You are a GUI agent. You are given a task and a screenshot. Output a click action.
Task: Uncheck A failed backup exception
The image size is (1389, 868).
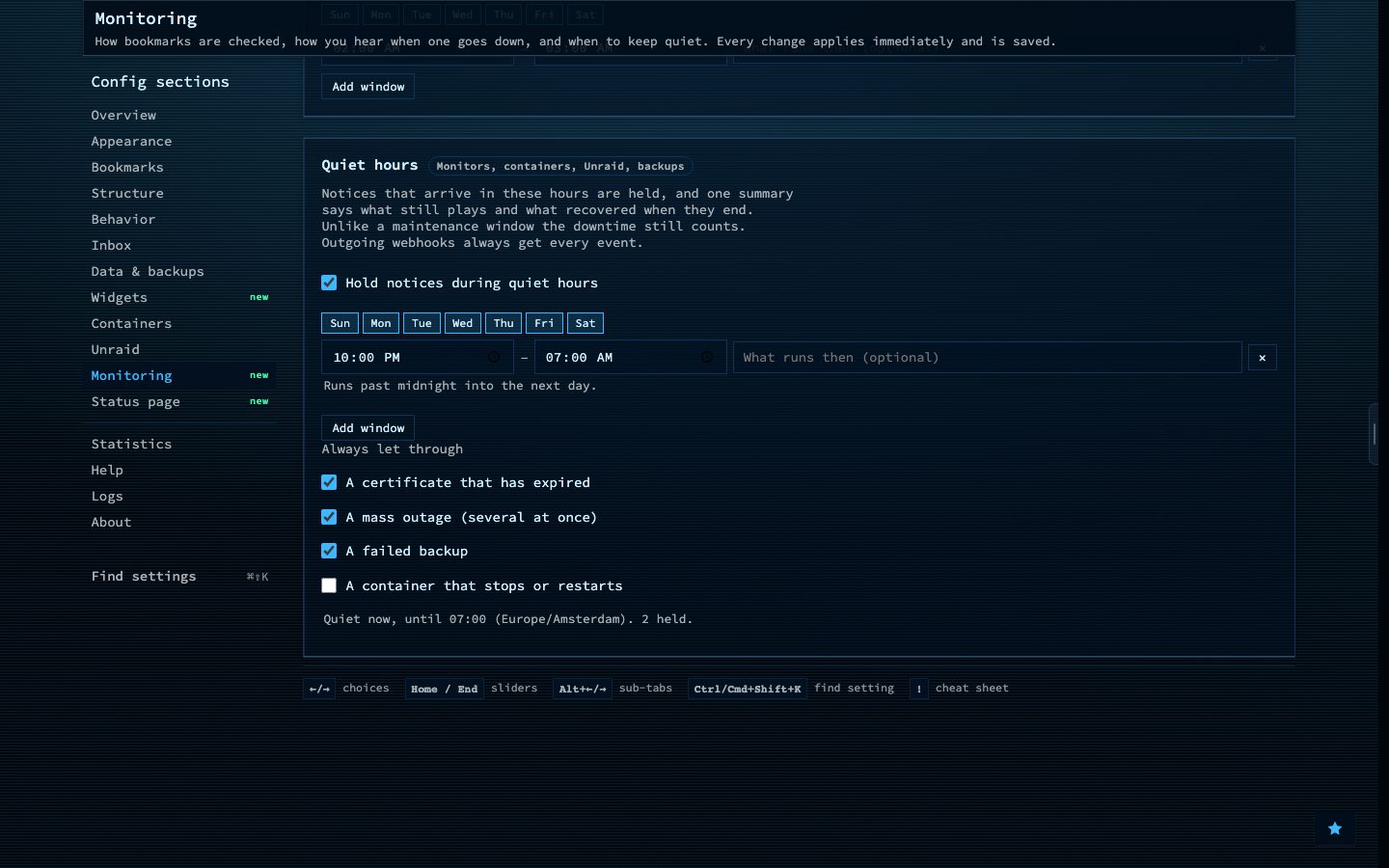[x=329, y=551]
